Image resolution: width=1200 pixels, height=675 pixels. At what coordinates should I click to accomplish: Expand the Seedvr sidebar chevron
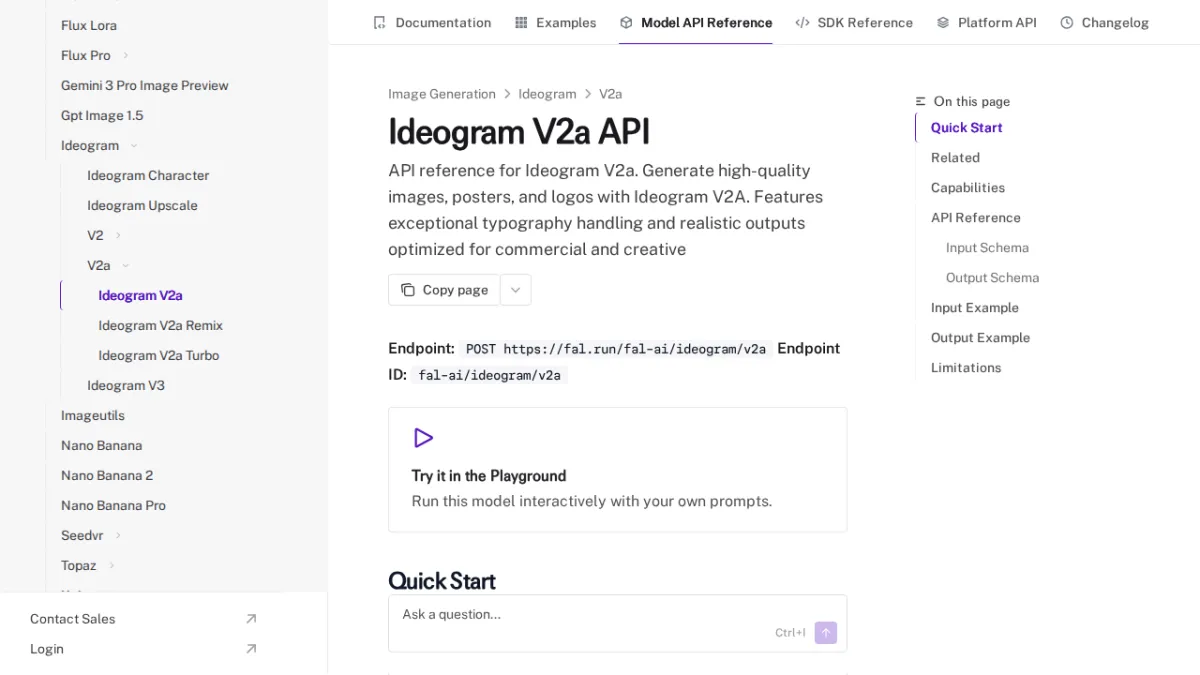tap(118, 536)
